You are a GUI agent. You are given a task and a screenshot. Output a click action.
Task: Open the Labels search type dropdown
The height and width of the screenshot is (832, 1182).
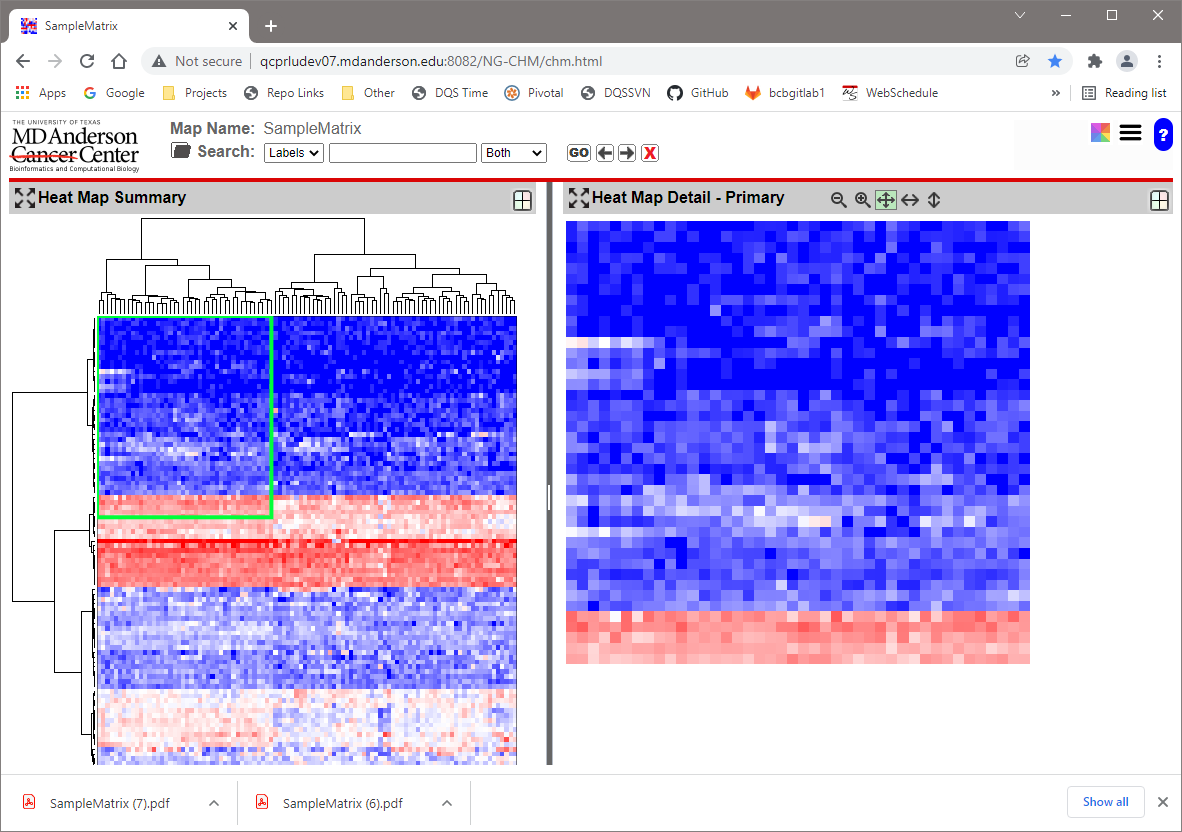pyautogui.click(x=293, y=152)
